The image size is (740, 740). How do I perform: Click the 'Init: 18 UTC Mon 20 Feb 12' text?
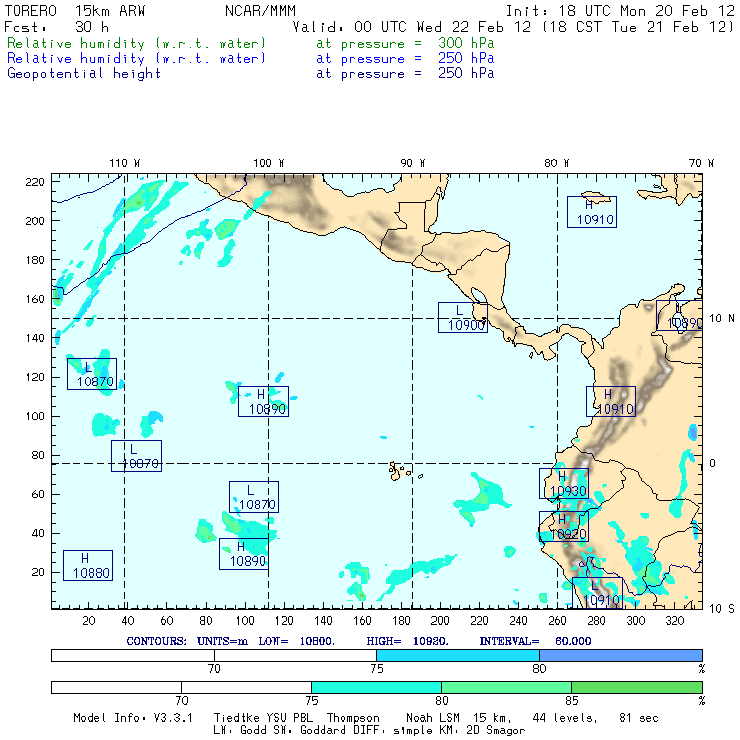(620, 11)
